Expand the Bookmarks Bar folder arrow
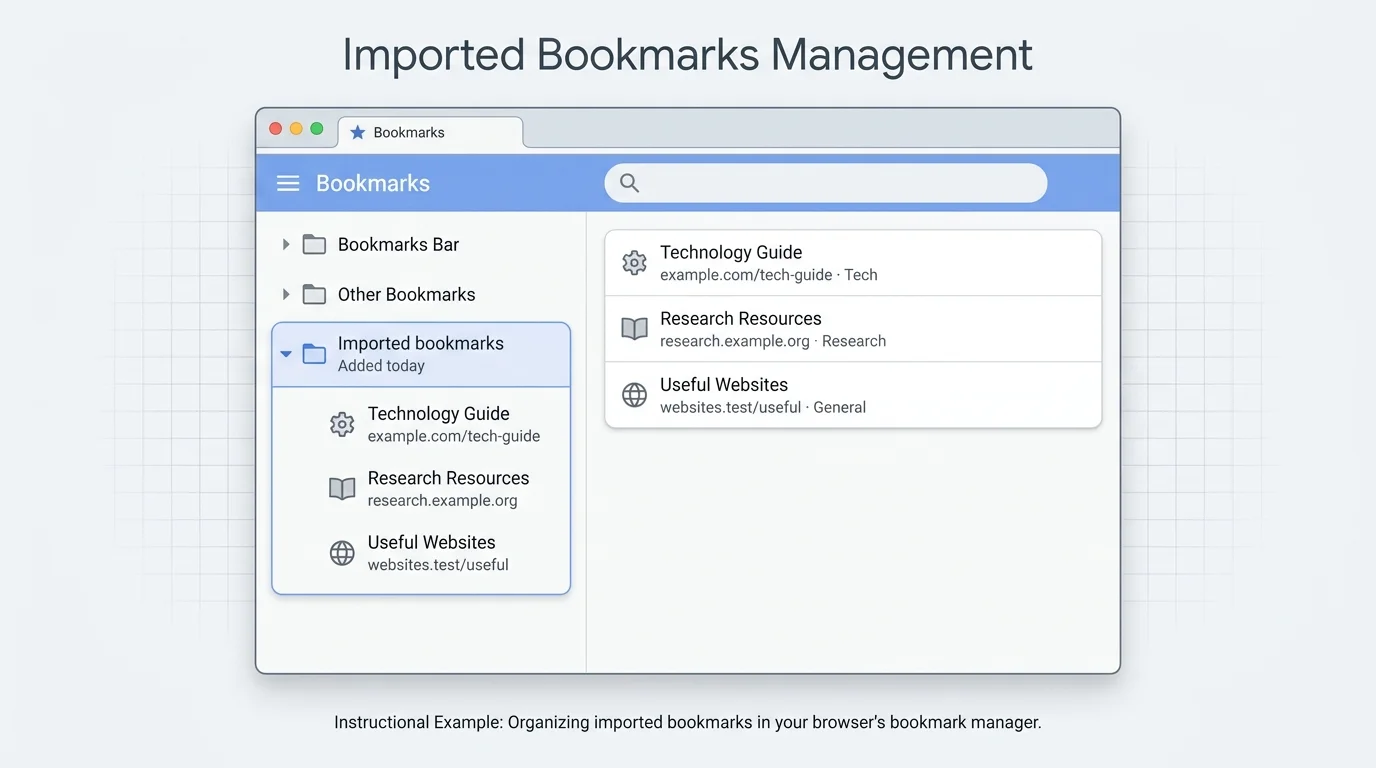Image resolution: width=1376 pixels, height=768 pixels. click(286, 244)
